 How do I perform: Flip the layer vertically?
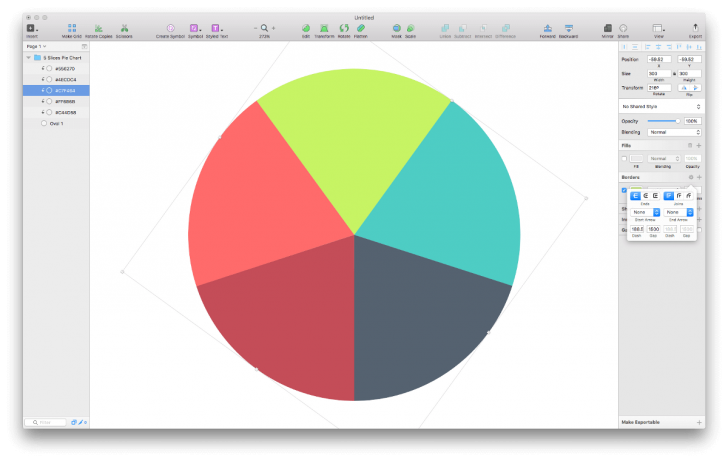tap(695, 88)
